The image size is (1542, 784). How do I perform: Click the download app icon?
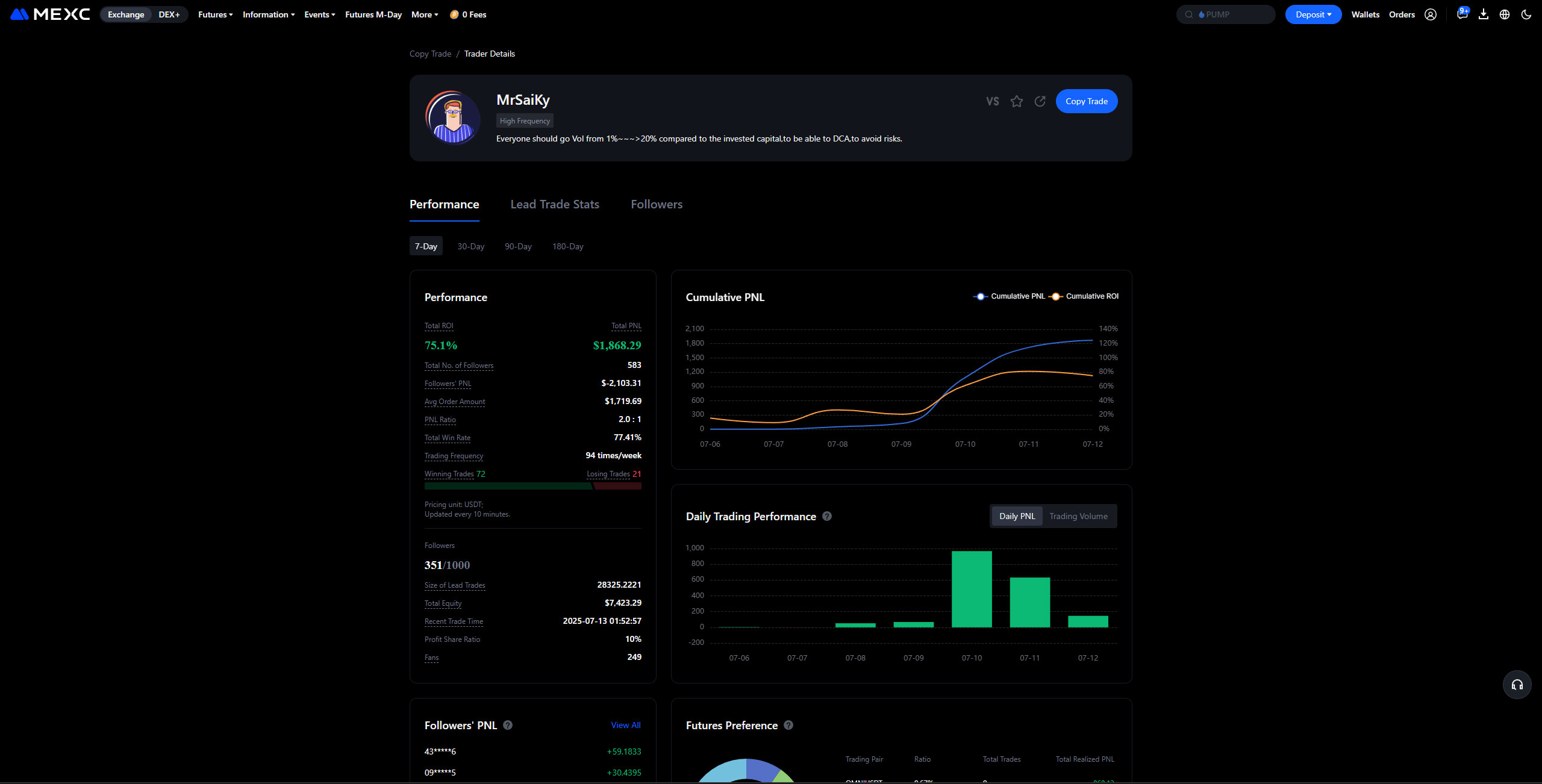[x=1484, y=14]
